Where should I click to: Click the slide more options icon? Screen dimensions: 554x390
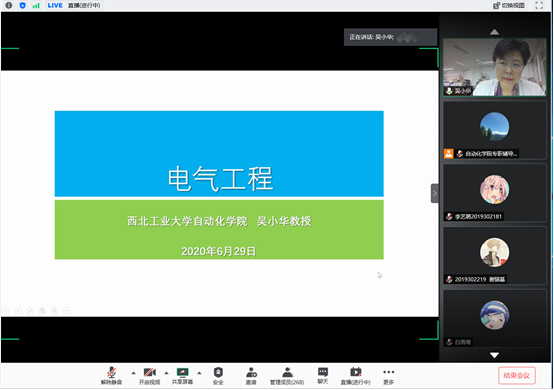coord(67,311)
